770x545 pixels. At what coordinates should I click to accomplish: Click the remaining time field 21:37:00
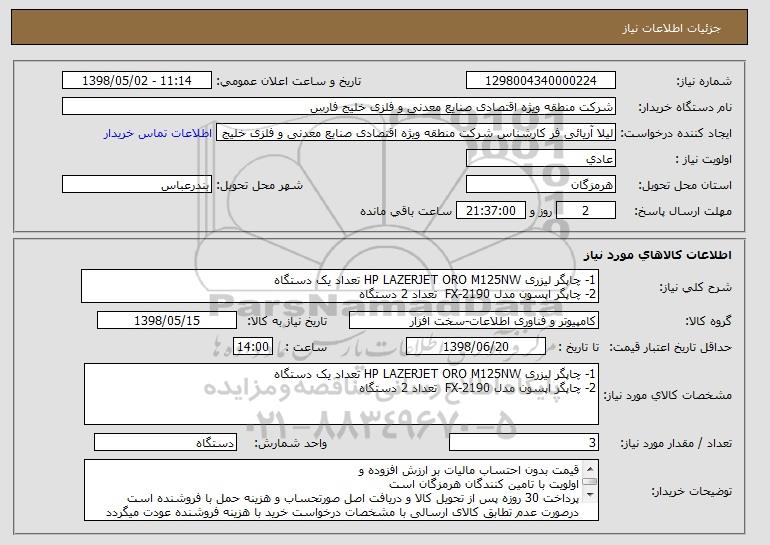click(491, 211)
